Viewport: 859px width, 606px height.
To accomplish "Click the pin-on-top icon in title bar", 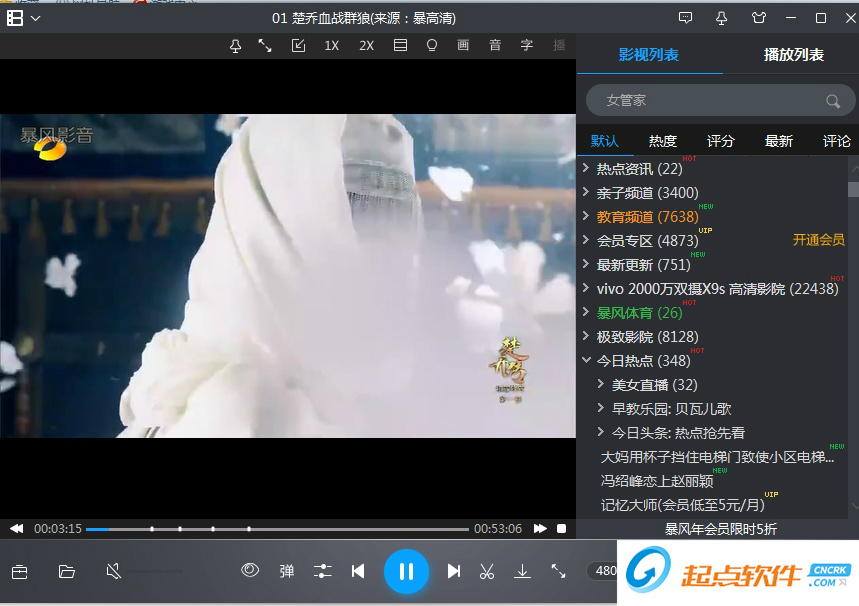I will 721,18.
